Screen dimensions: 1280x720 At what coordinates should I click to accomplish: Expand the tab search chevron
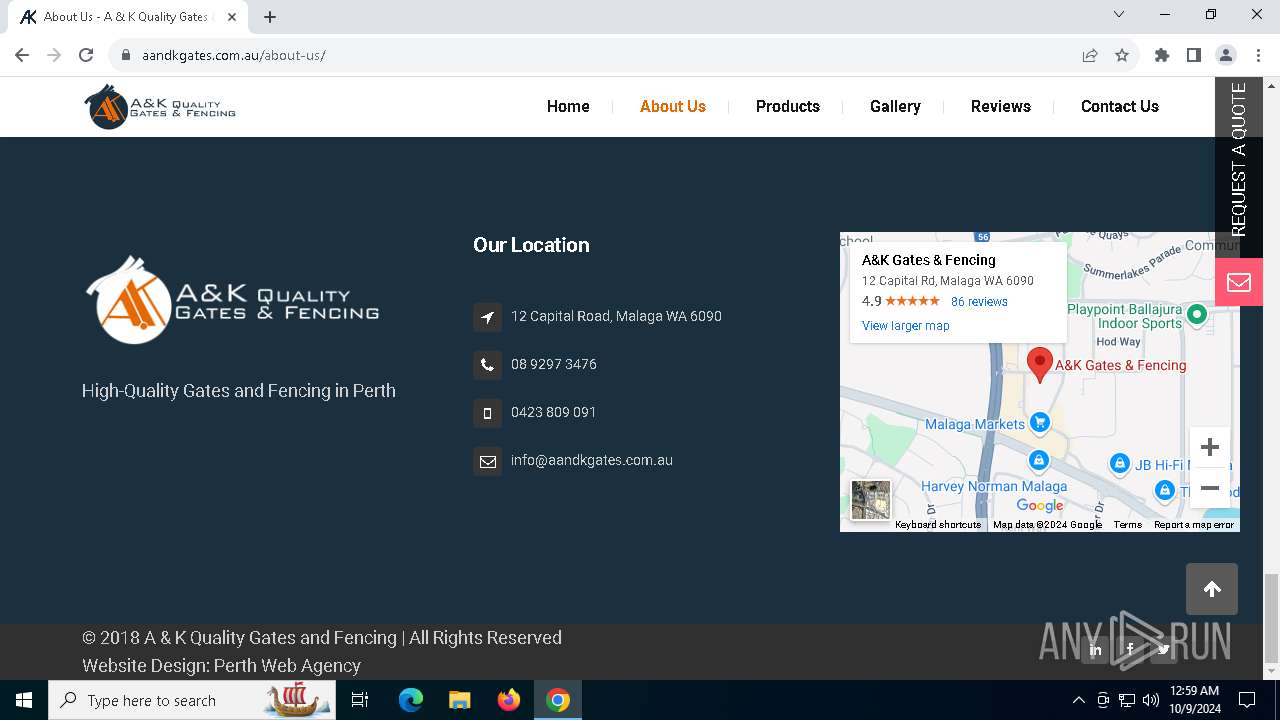pyautogui.click(x=1119, y=14)
